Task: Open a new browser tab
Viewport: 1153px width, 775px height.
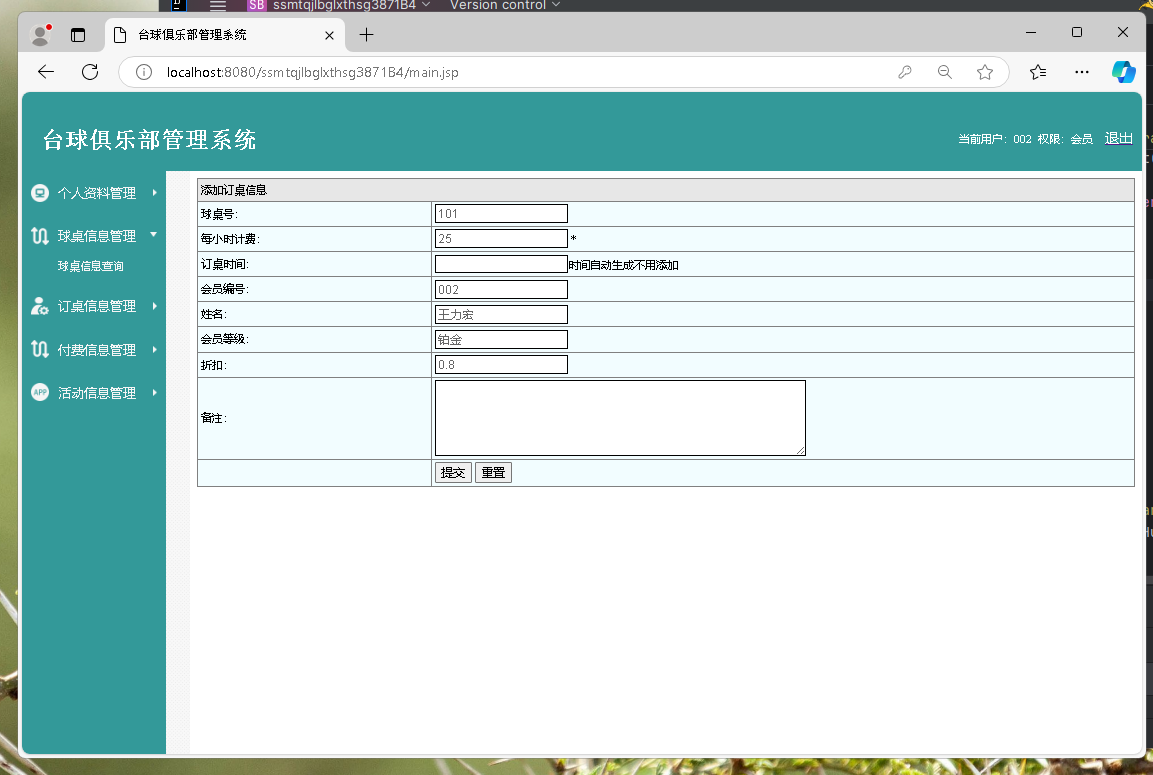Action: (366, 35)
